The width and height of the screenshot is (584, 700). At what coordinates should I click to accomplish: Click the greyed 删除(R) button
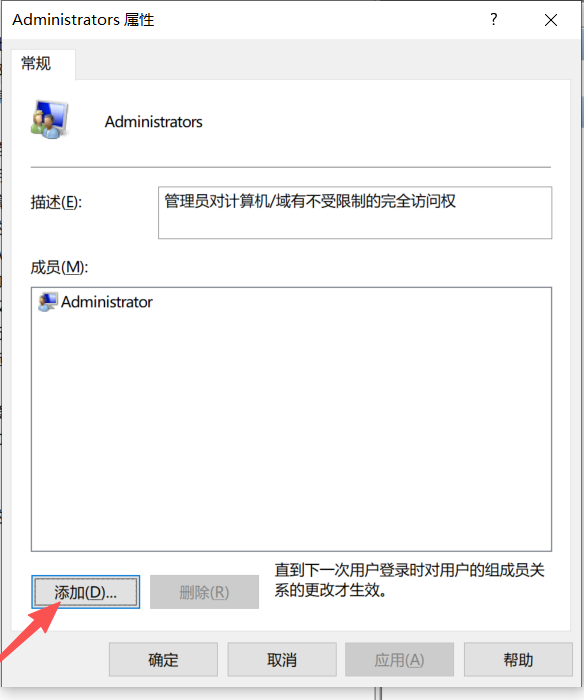pos(204,592)
